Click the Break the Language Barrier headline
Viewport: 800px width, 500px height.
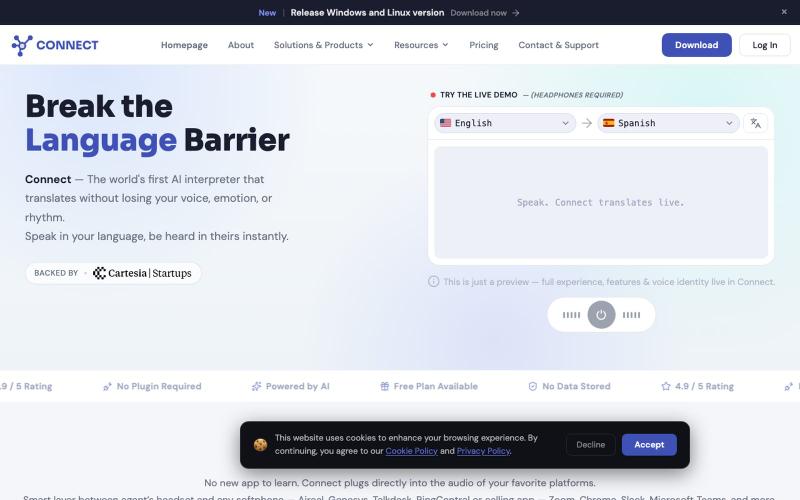click(x=158, y=123)
